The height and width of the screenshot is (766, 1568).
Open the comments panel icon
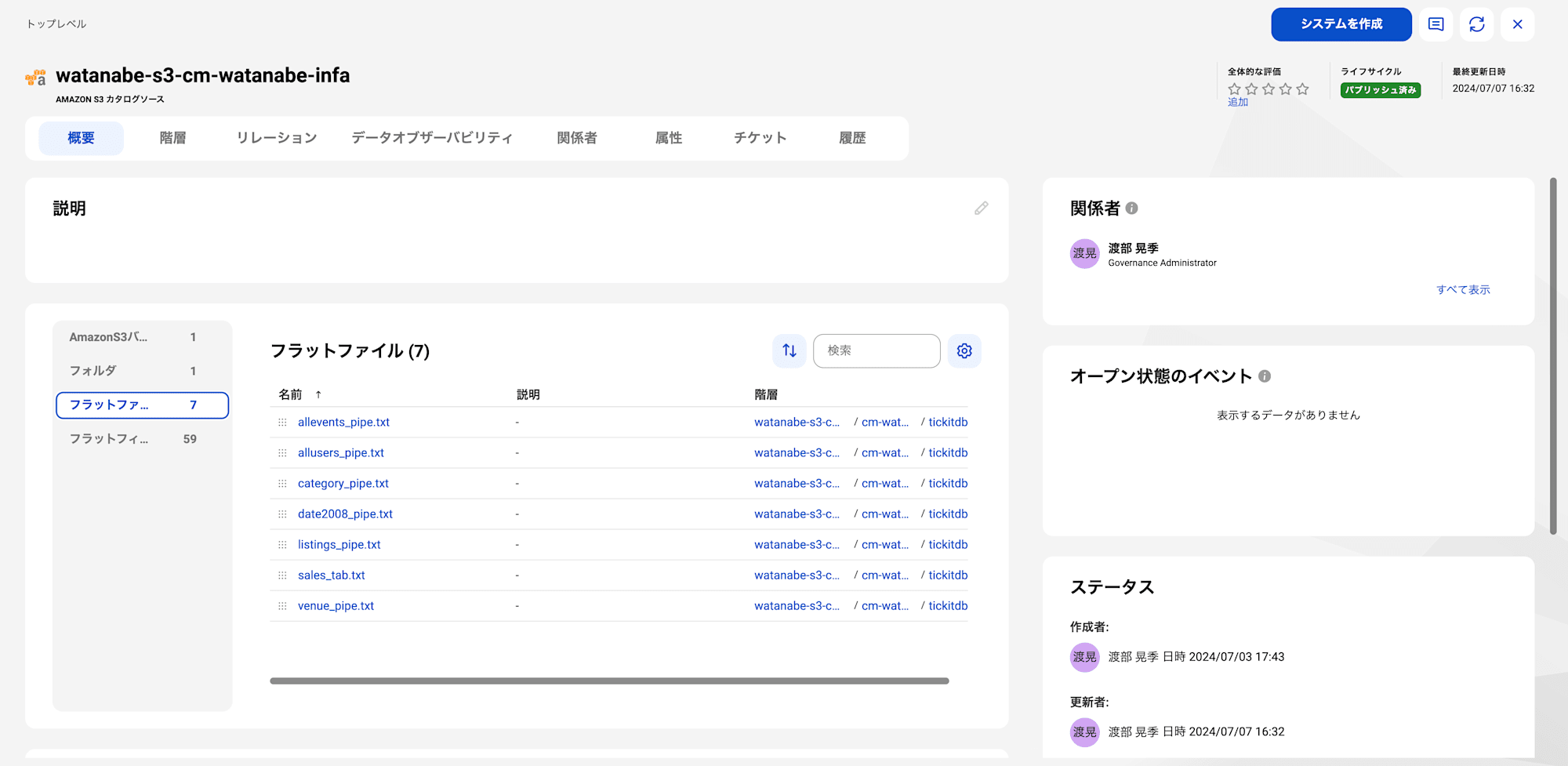[1436, 24]
